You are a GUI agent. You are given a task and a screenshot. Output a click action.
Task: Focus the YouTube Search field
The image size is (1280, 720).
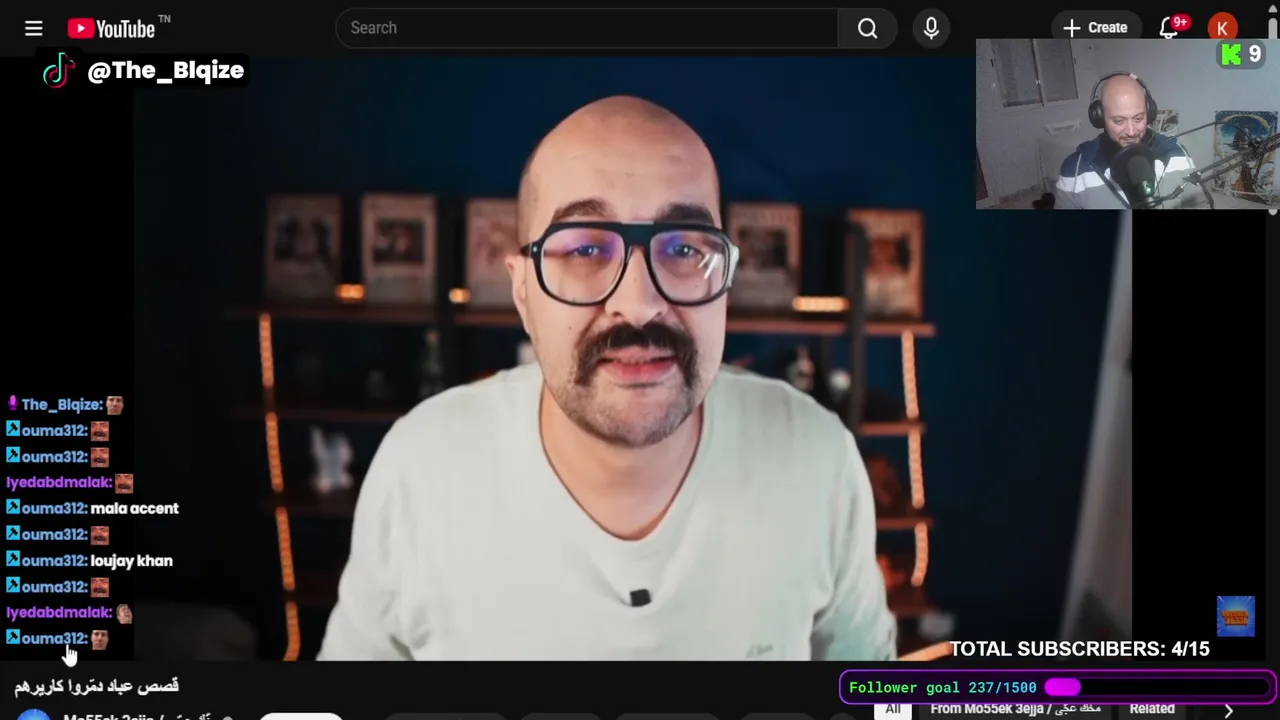(587, 28)
